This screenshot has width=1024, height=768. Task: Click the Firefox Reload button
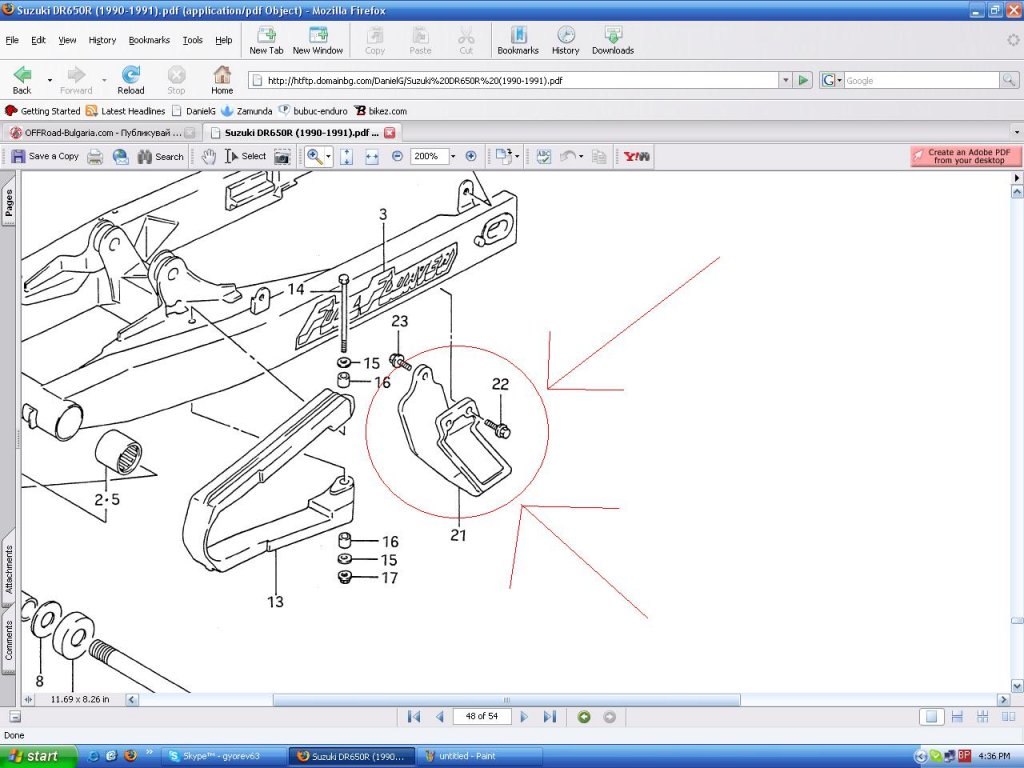131,80
